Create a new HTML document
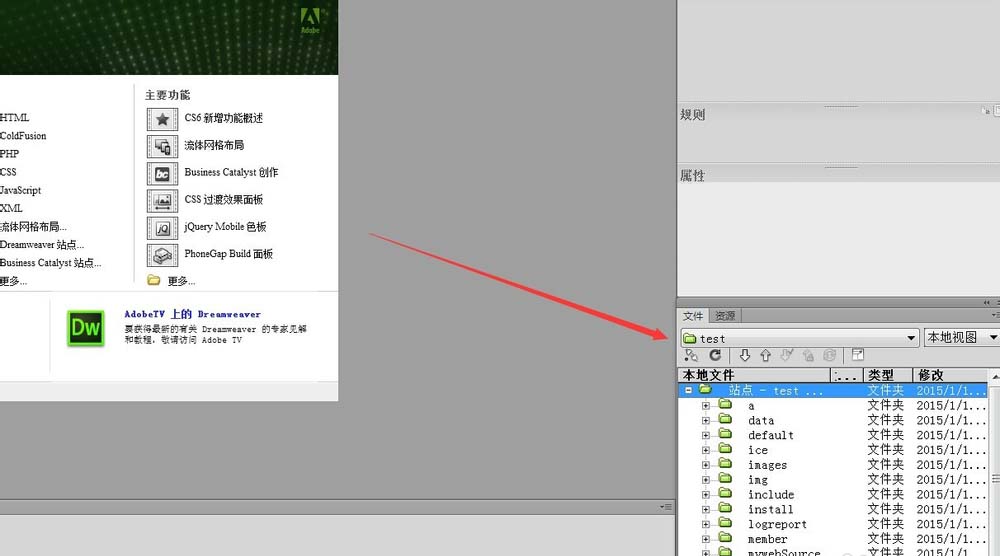Screen dimensions: 1000x556 [x=15, y=117]
